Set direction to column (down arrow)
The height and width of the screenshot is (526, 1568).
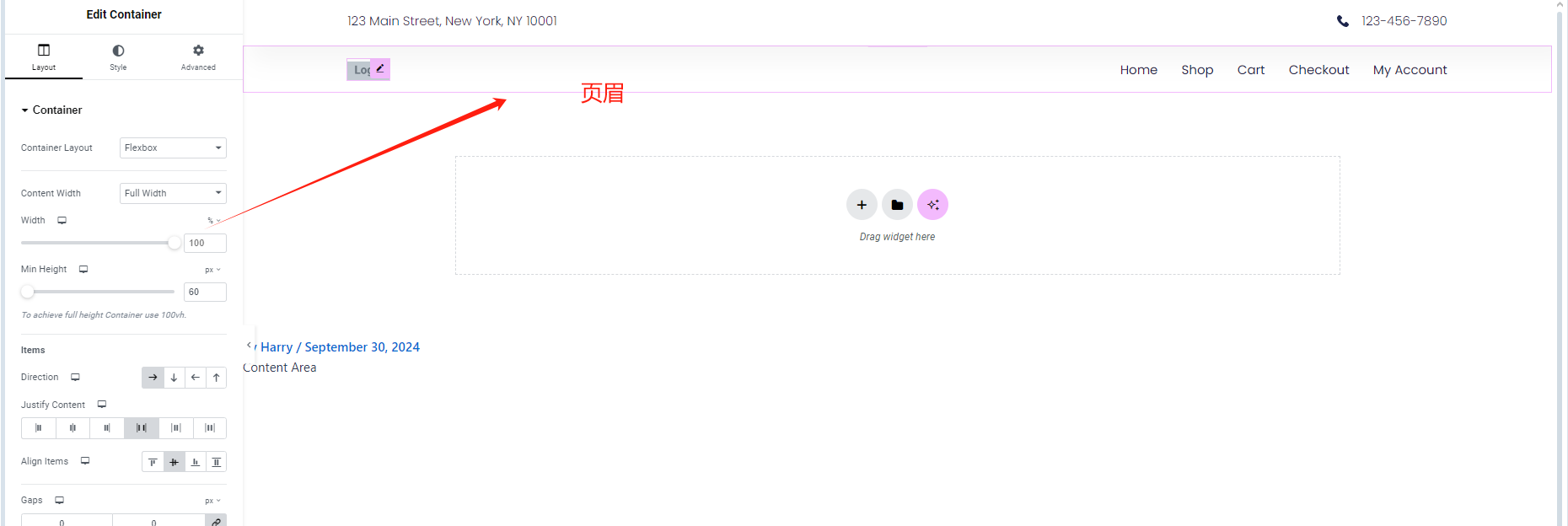tap(174, 378)
